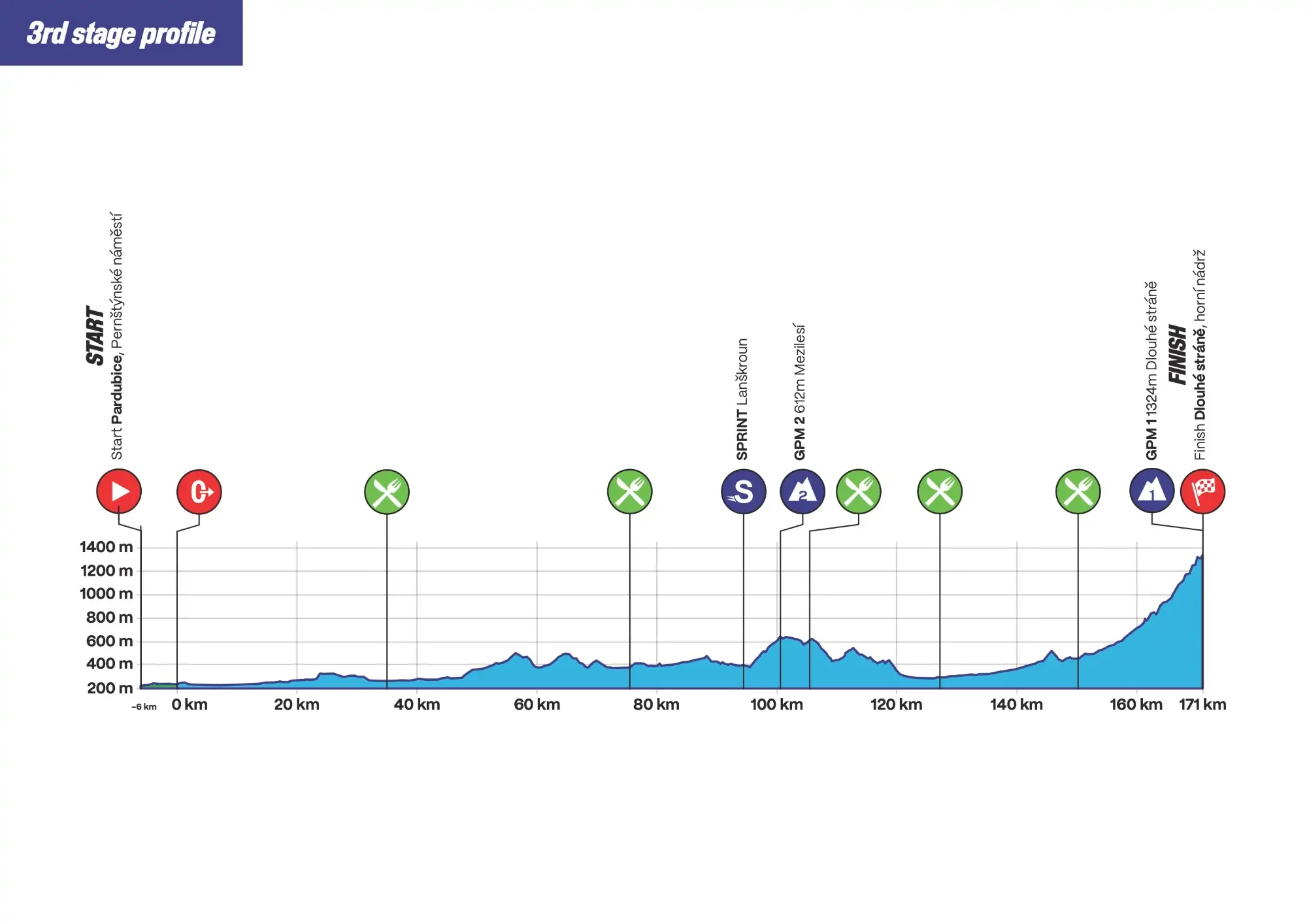The width and height of the screenshot is (1307, 924).
Task: Click the 1400 m elevation axis label
Action: click(106, 547)
